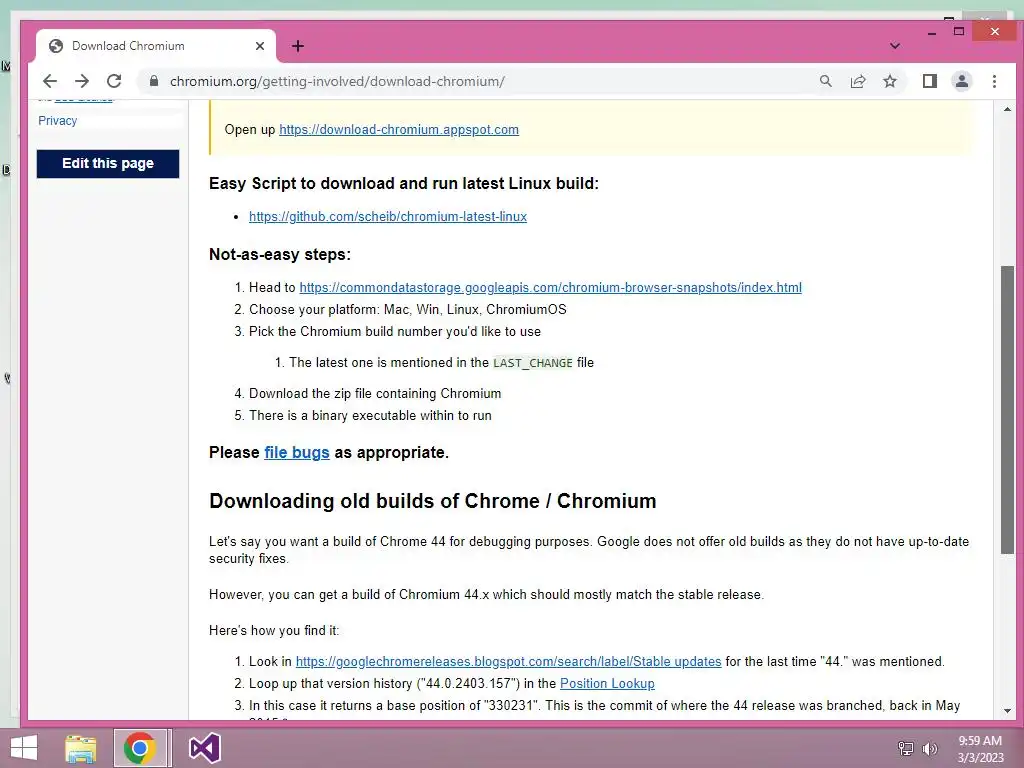Open the Windows Start menu
The height and width of the screenshot is (768, 1024).
24,748
